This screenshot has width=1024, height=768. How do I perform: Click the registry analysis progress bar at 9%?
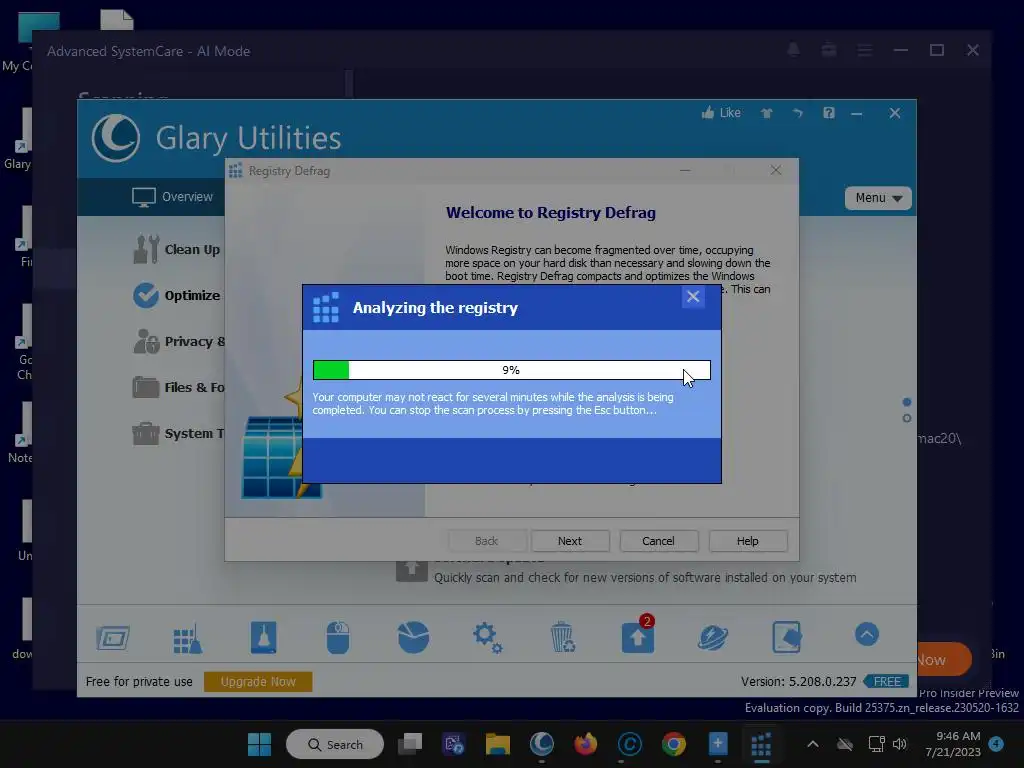[x=511, y=370]
